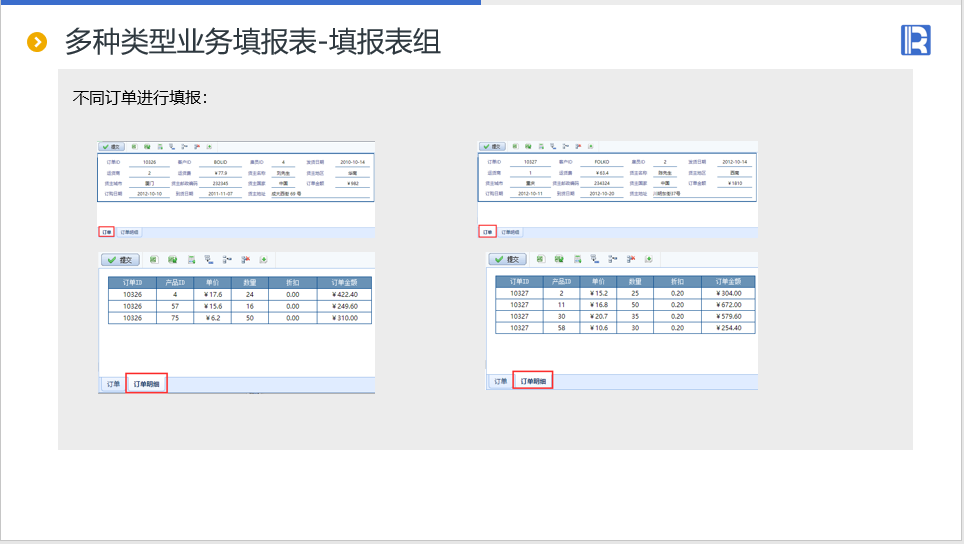The width and height of the screenshot is (964, 544).
Task: Click the ¥20.7 unit price cell
Action: click(x=599, y=317)
